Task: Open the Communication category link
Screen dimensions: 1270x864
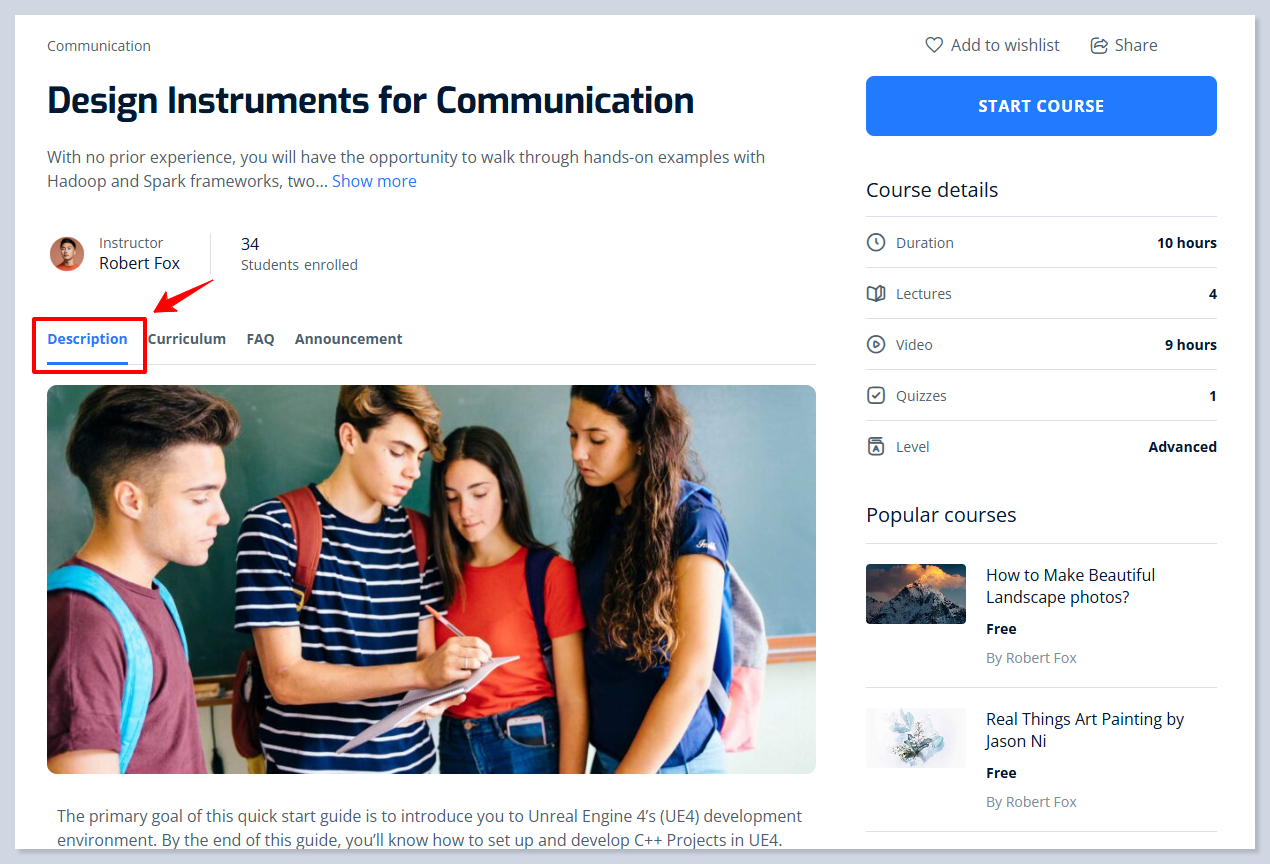Action: tap(99, 46)
